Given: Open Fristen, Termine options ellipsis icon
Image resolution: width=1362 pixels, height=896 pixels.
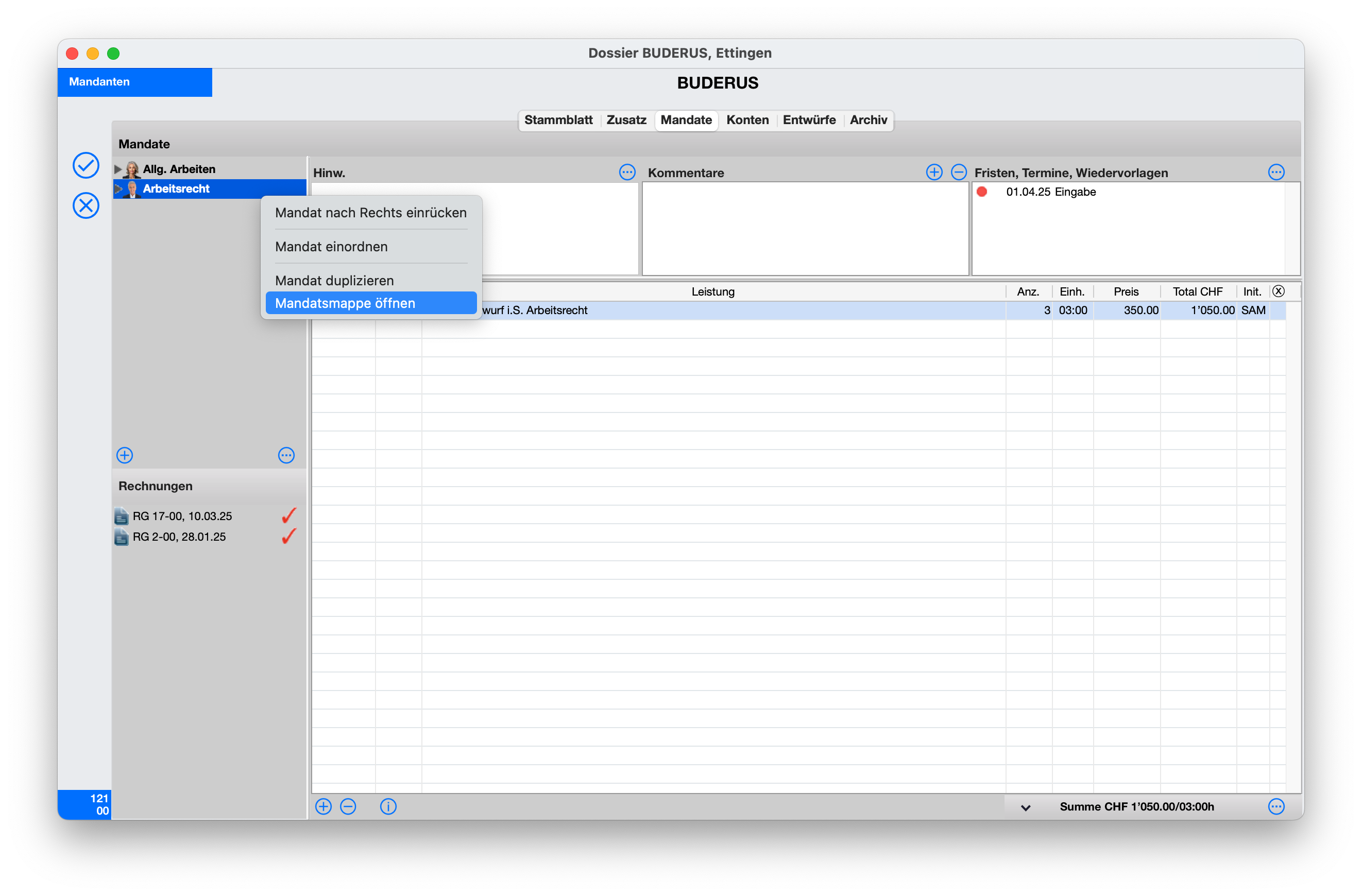Looking at the screenshot, I should tap(1275, 172).
